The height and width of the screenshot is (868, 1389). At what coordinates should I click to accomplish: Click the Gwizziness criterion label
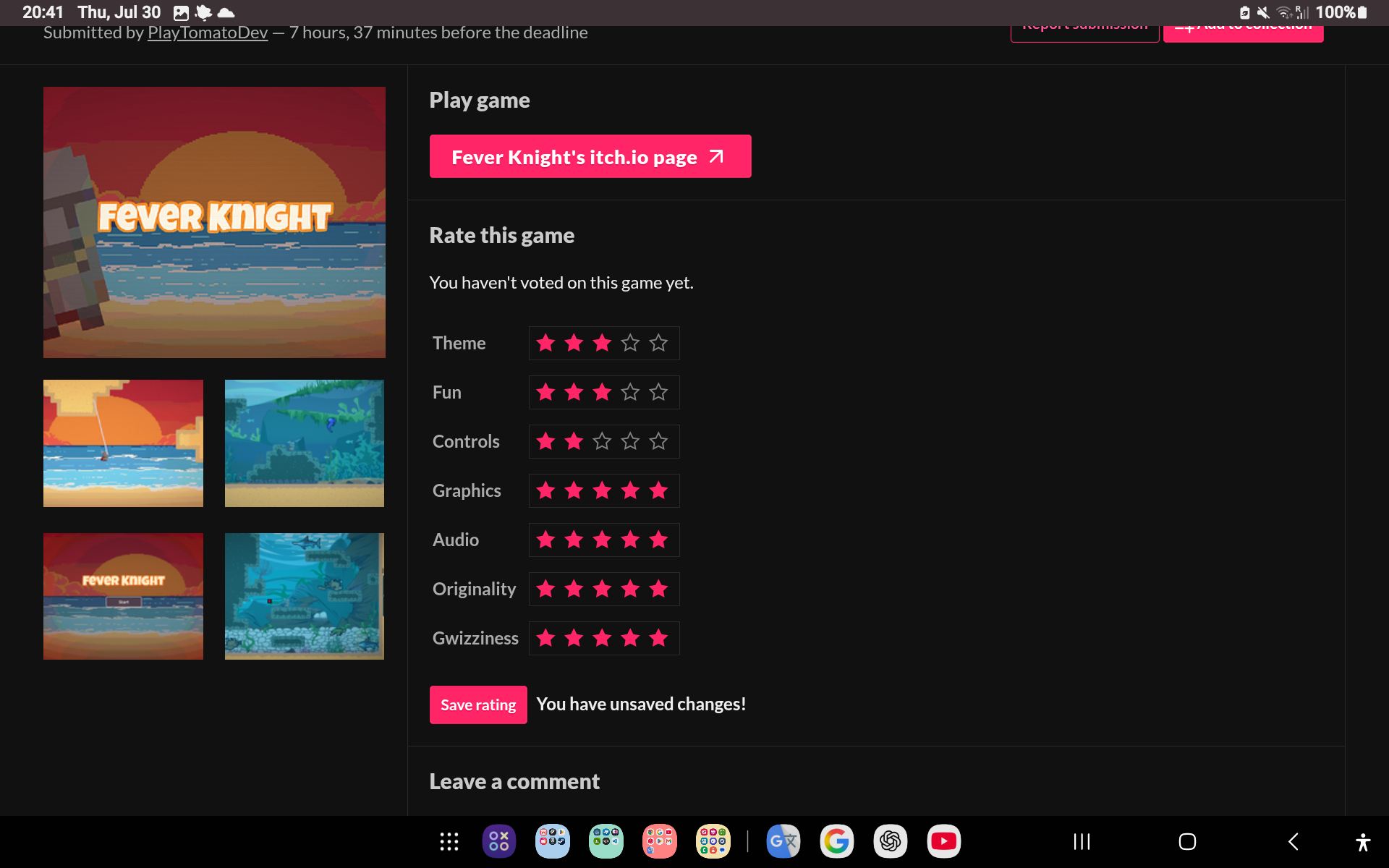[475, 638]
